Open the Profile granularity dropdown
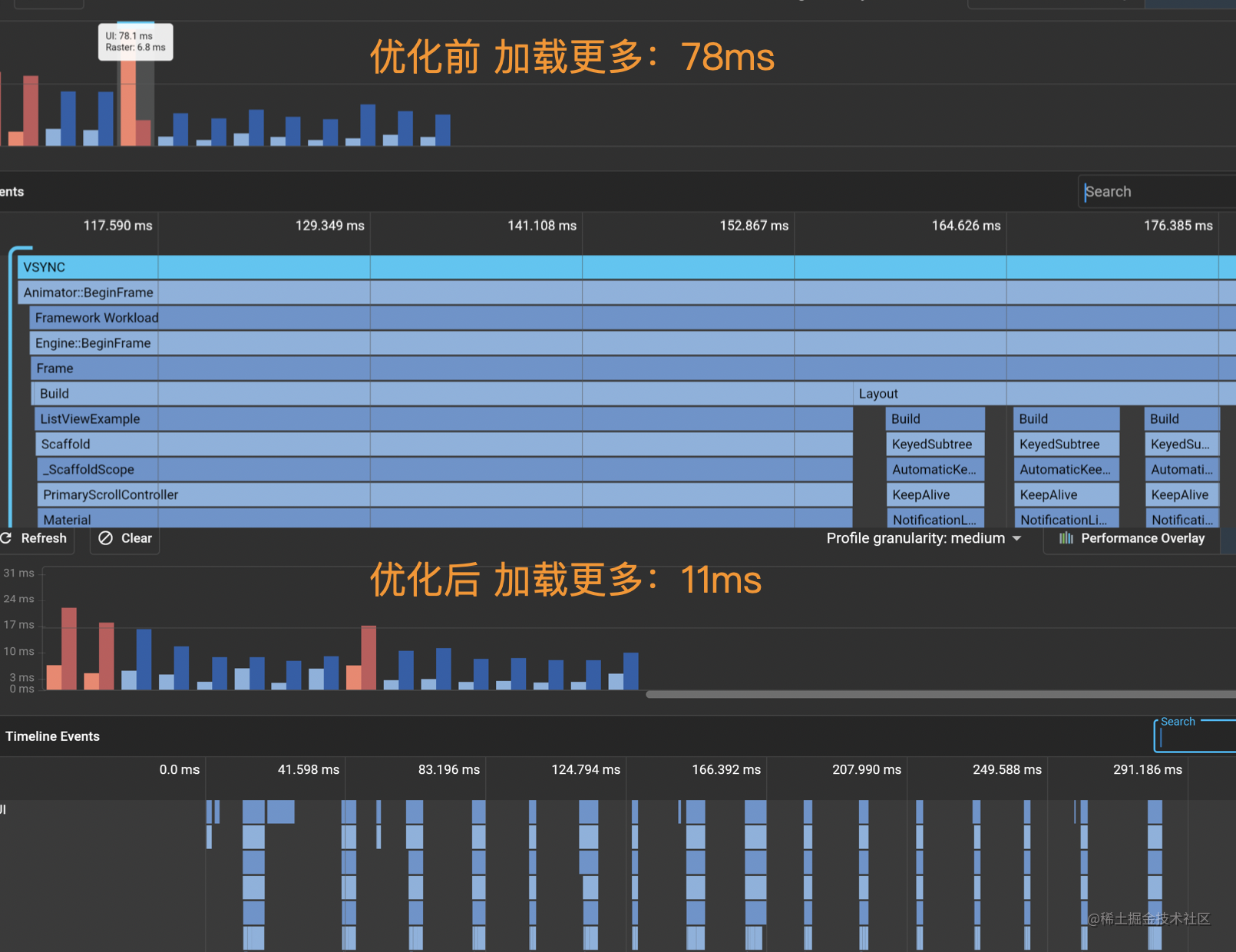Viewport: 1236px width, 952px height. tap(924, 538)
